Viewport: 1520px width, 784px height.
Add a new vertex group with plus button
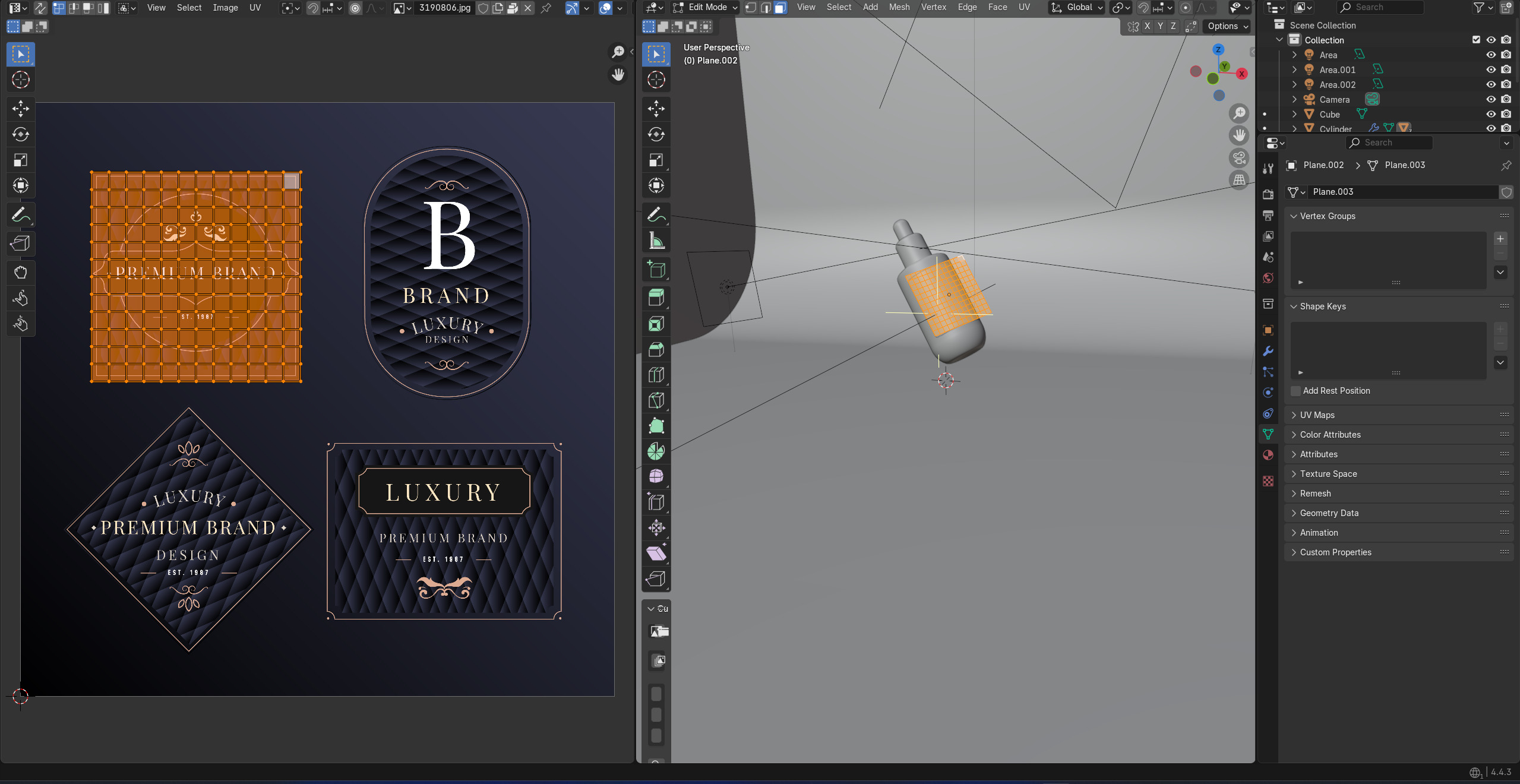click(x=1500, y=239)
